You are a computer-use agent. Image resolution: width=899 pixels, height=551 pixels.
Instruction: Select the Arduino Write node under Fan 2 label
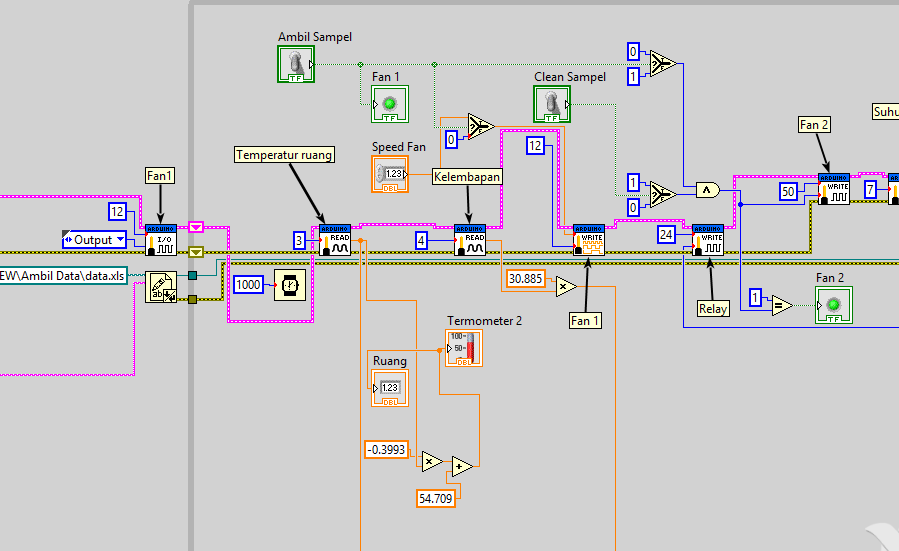(834, 189)
